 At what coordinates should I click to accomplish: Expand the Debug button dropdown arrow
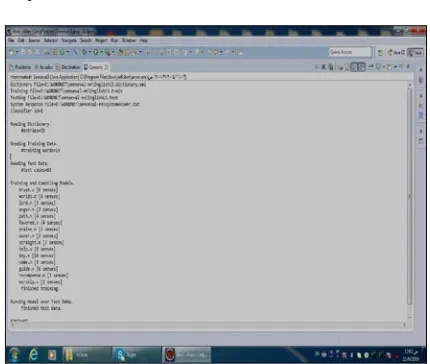(90, 52)
